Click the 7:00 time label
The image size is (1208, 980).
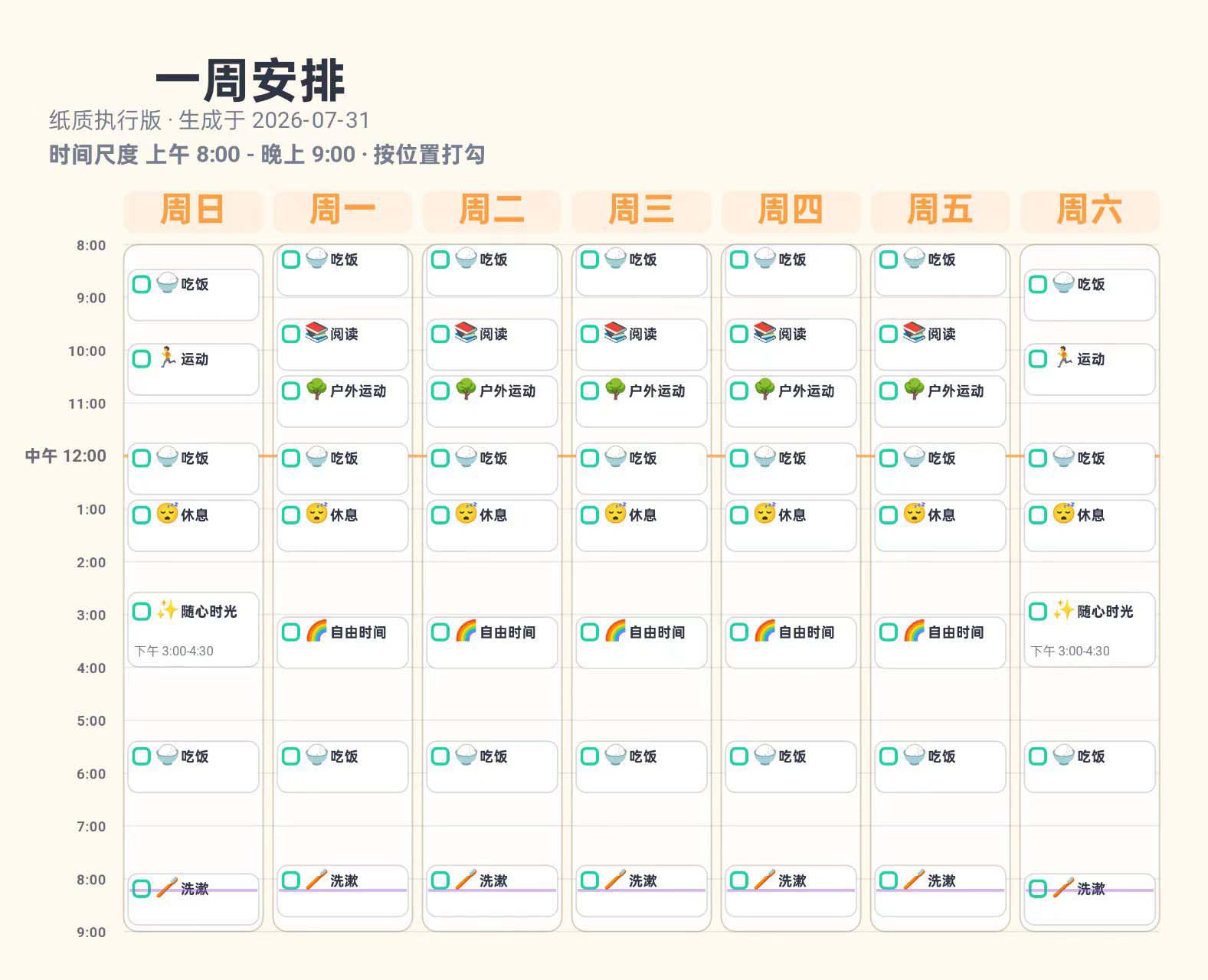[91, 826]
